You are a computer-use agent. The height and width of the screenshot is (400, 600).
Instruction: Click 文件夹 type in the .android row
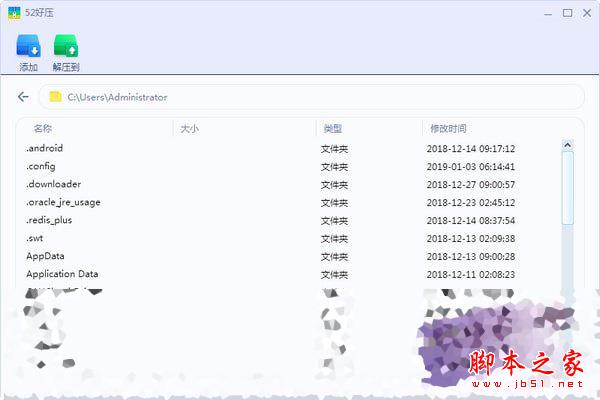[334, 149]
